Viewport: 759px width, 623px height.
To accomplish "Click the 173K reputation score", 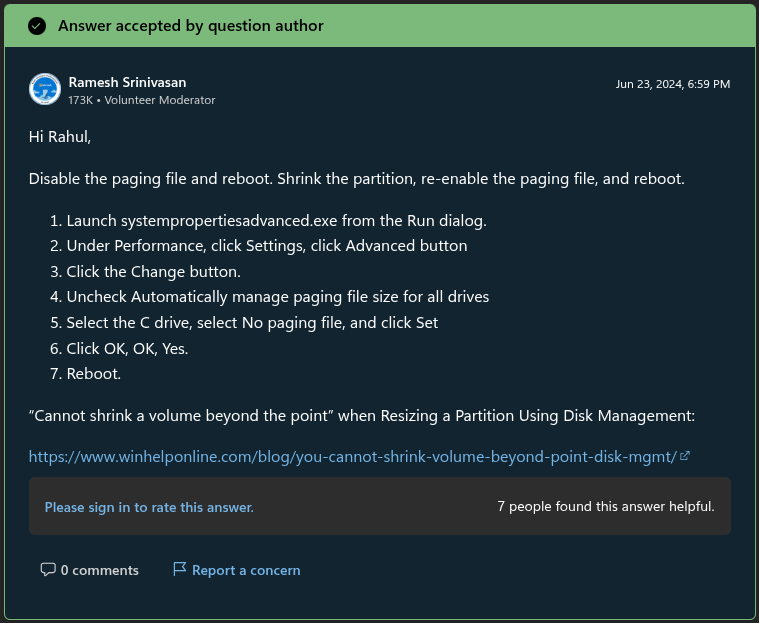I will [x=80, y=100].
